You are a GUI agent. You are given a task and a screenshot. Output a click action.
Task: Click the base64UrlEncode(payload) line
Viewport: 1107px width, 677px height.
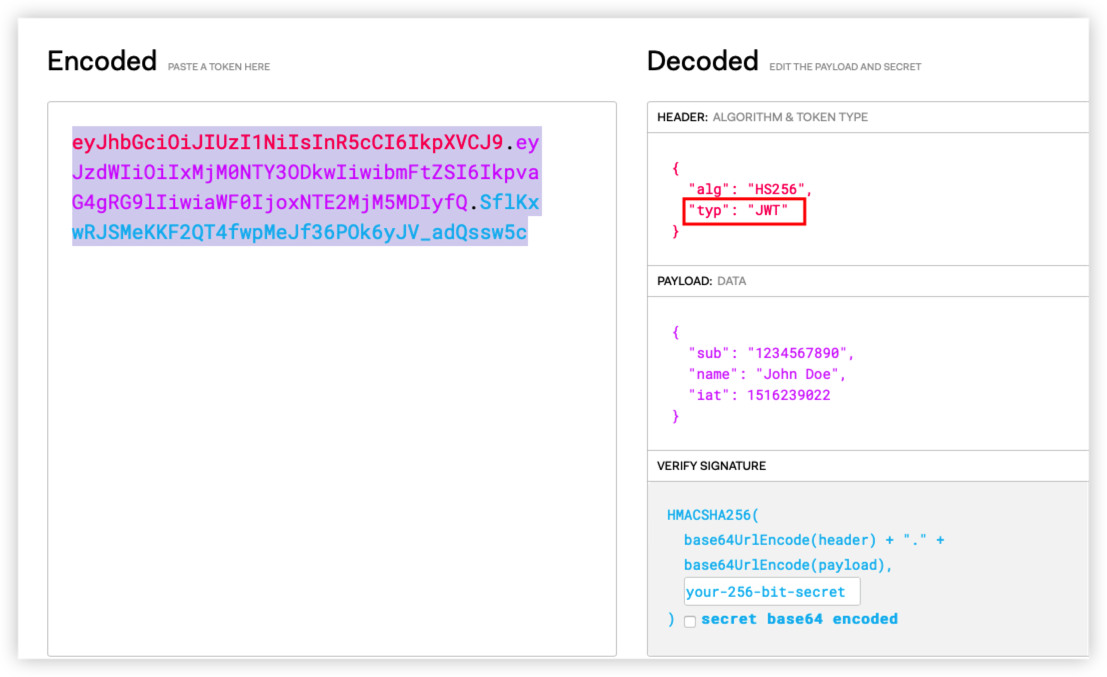[786, 565]
